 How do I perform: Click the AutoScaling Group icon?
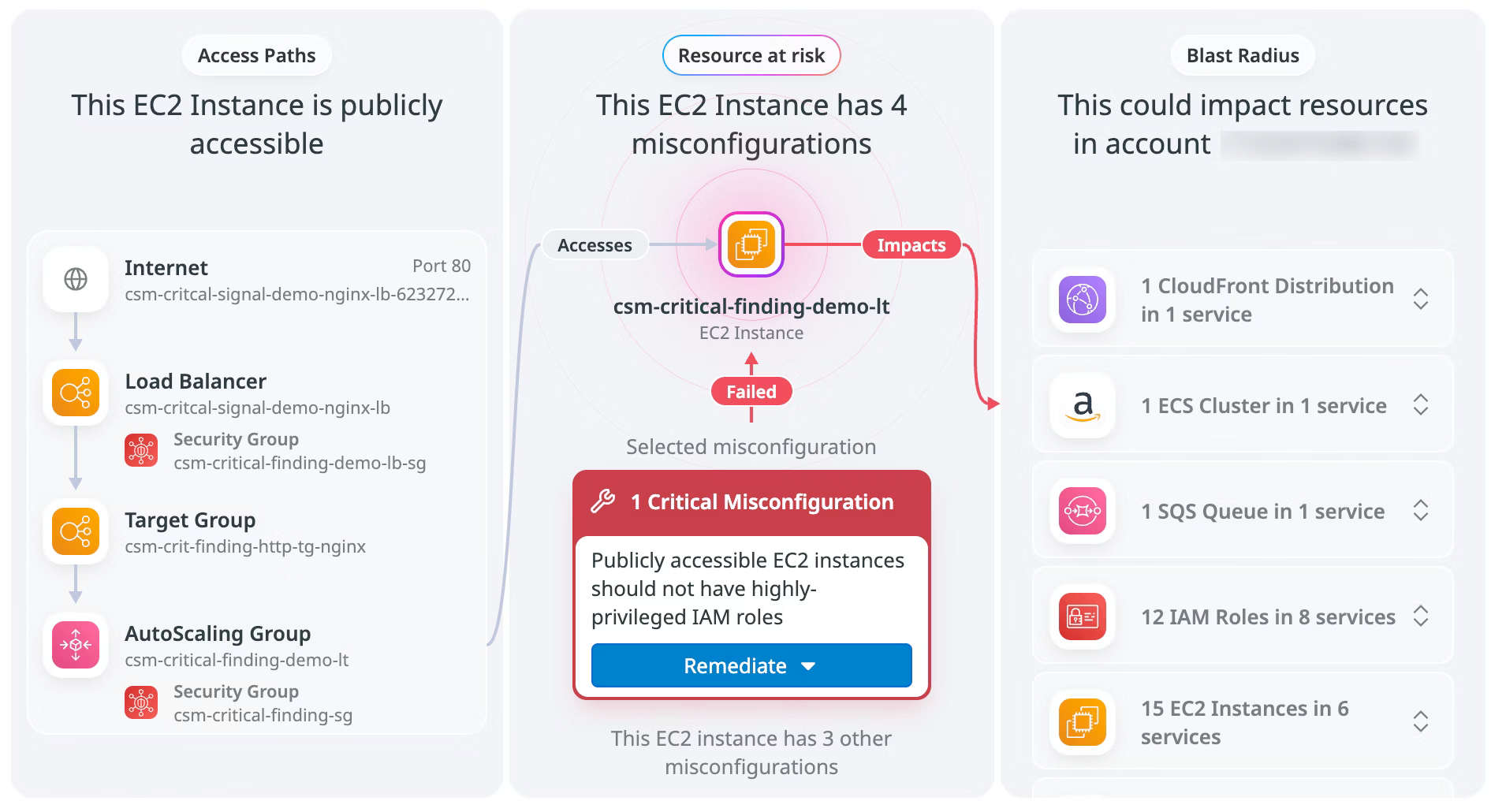pyautogui.click(x=75, y=645)
